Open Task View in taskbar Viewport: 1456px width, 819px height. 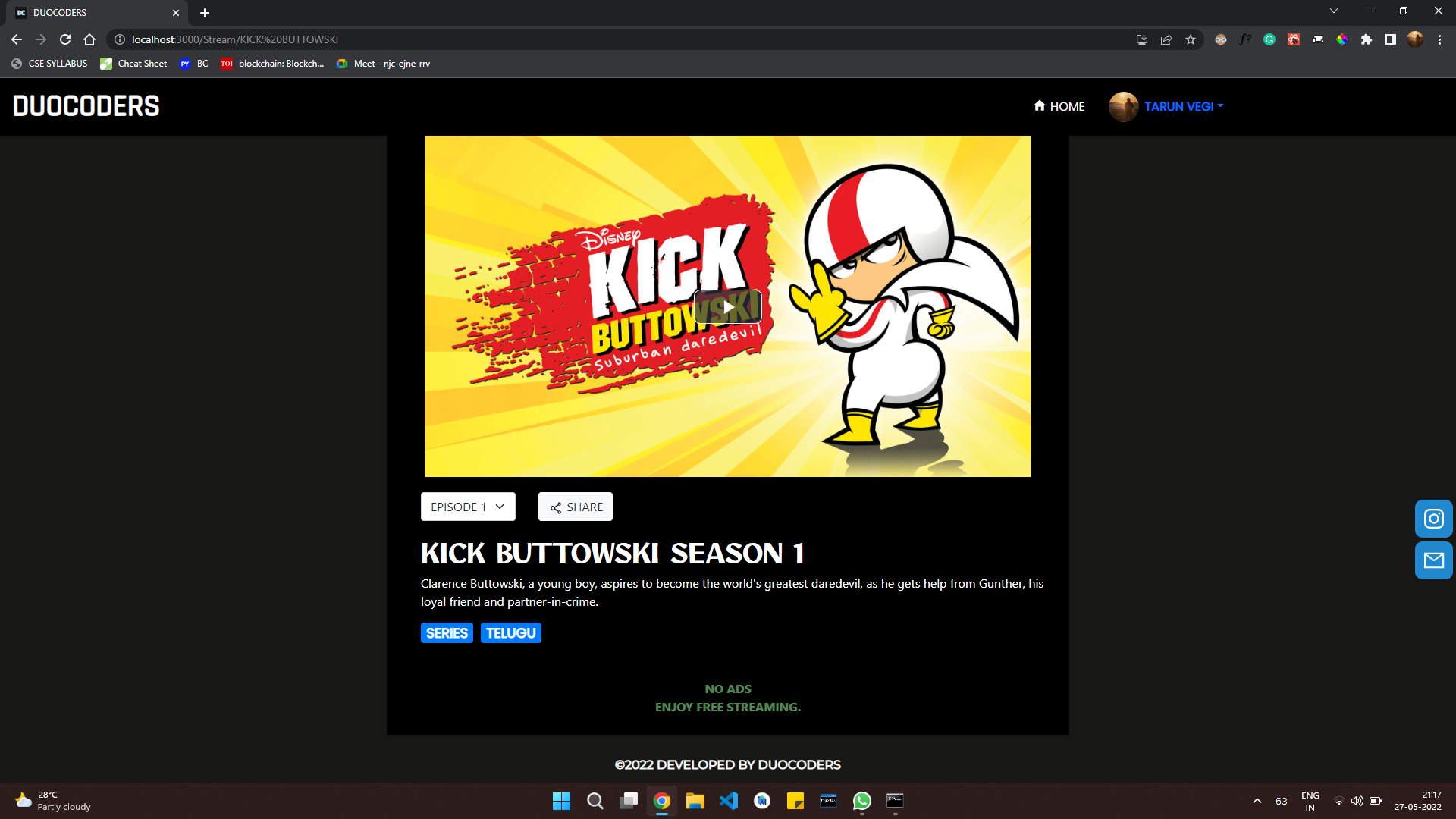pyautogui.click(x=629, y=801)
